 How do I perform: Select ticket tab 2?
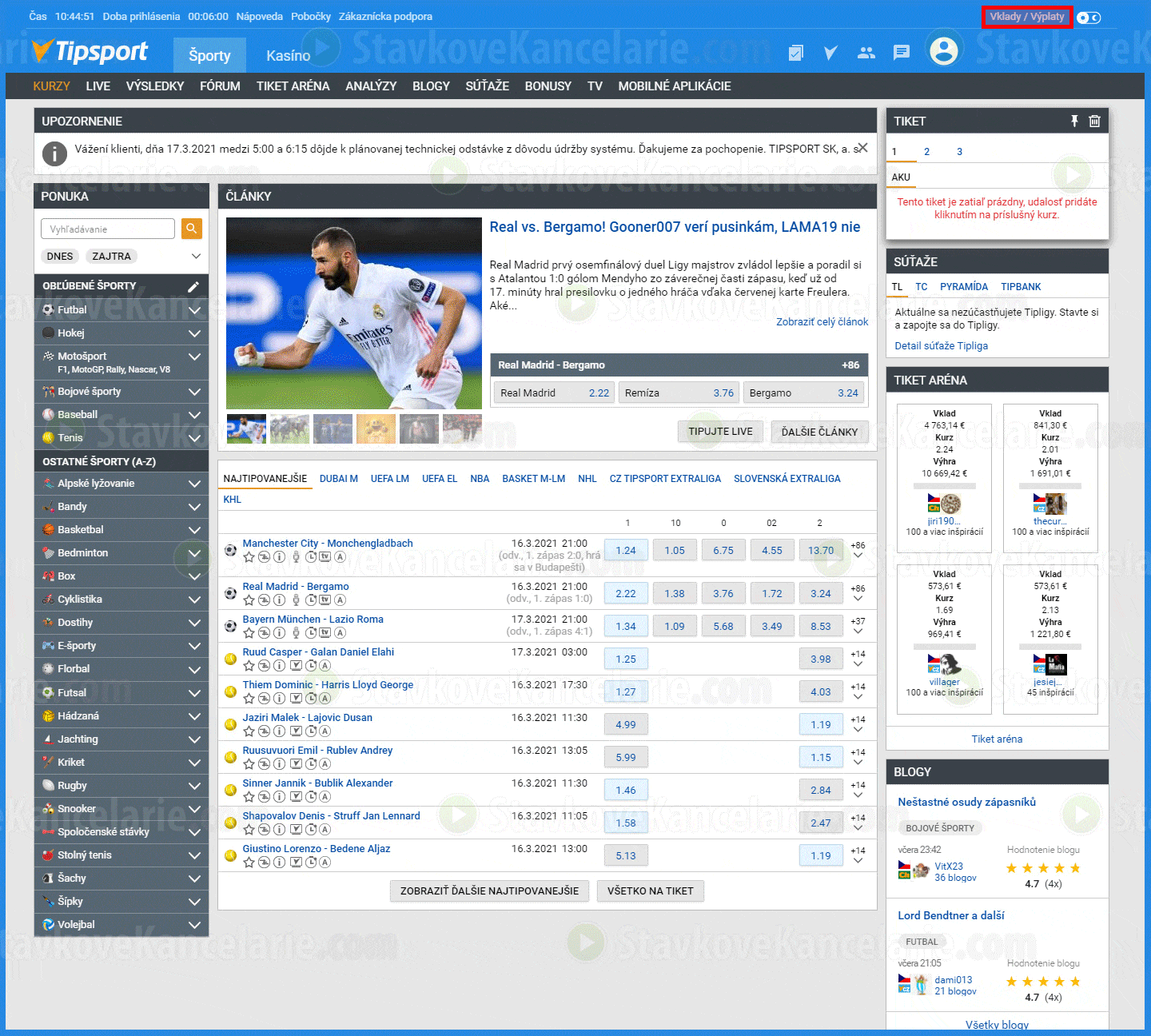pos(926,152)
